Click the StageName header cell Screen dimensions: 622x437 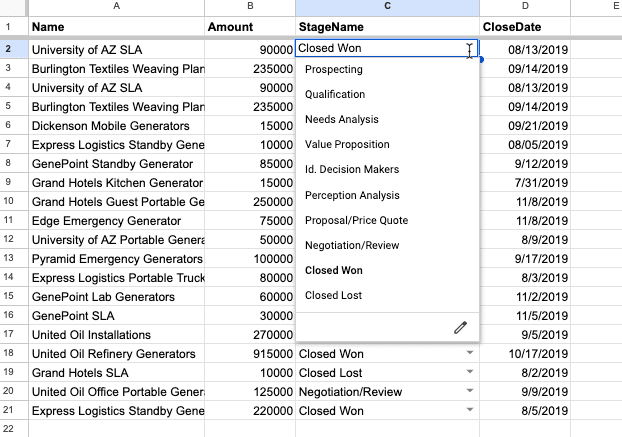coord(387,27)
